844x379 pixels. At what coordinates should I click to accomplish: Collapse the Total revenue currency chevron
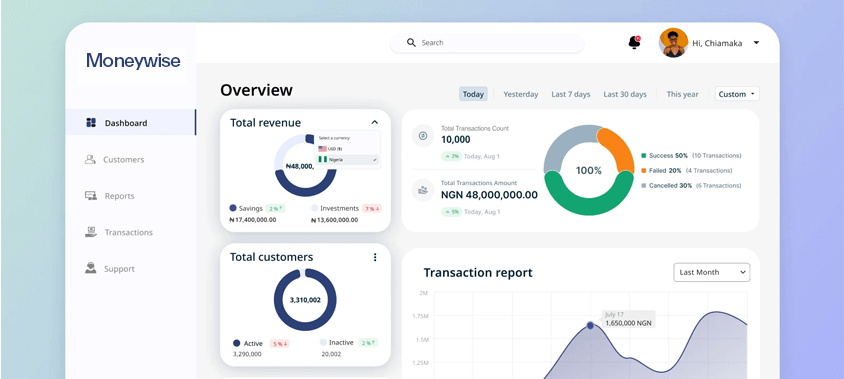375,122
